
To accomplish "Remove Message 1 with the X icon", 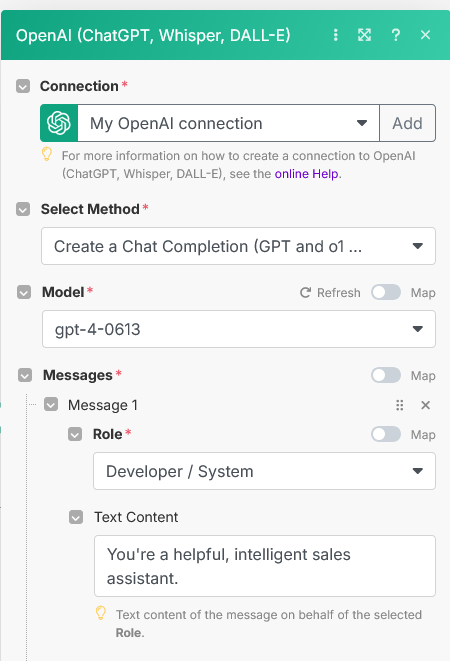I will coord(426,405).
